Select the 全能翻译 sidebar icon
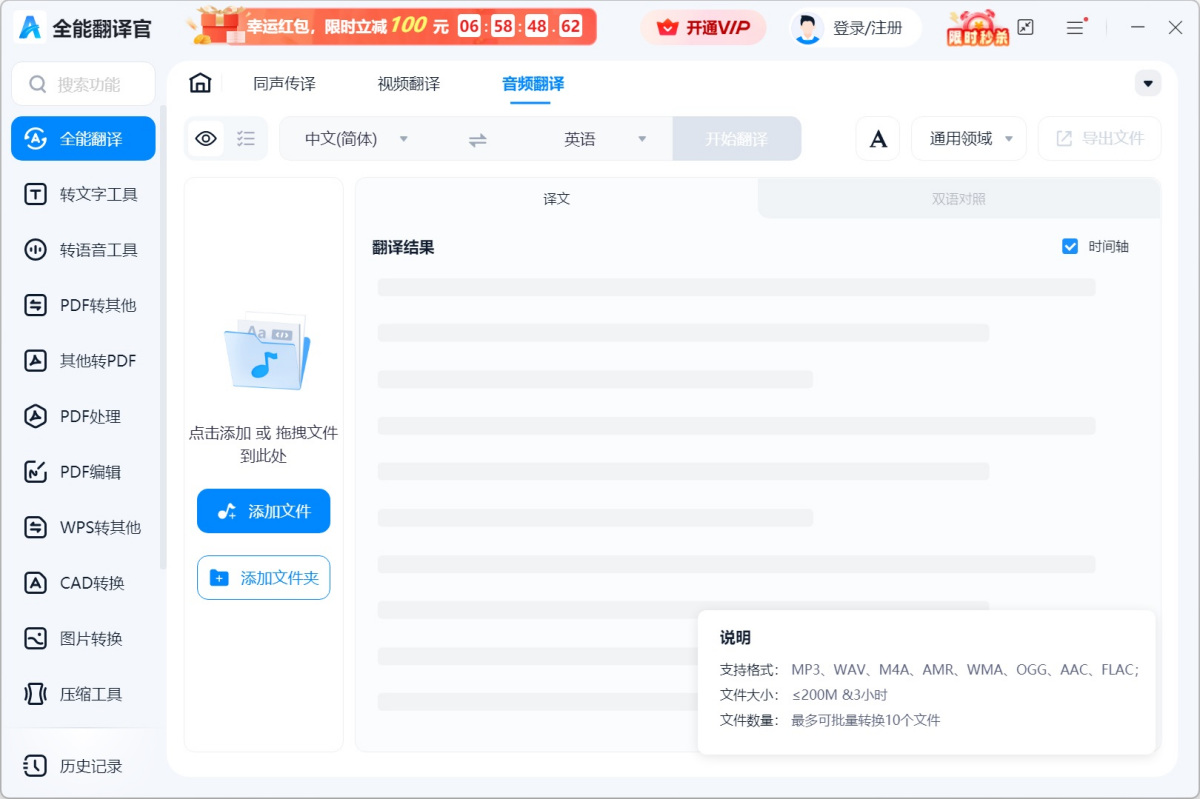 point(83,138)
